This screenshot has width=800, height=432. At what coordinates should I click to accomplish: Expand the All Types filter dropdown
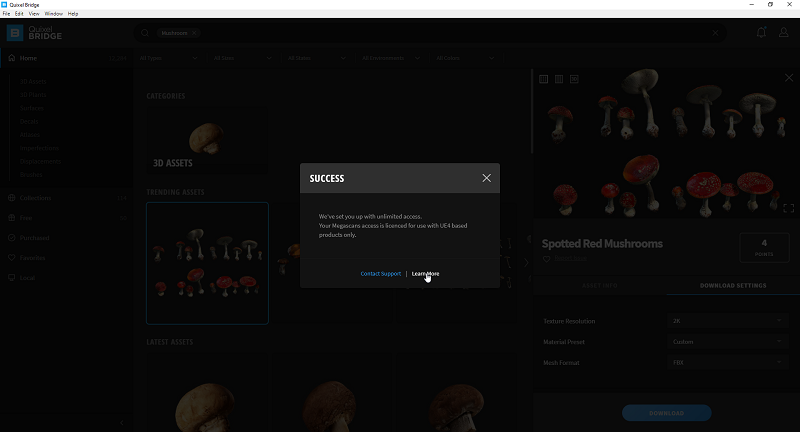[x=168, y=58]
